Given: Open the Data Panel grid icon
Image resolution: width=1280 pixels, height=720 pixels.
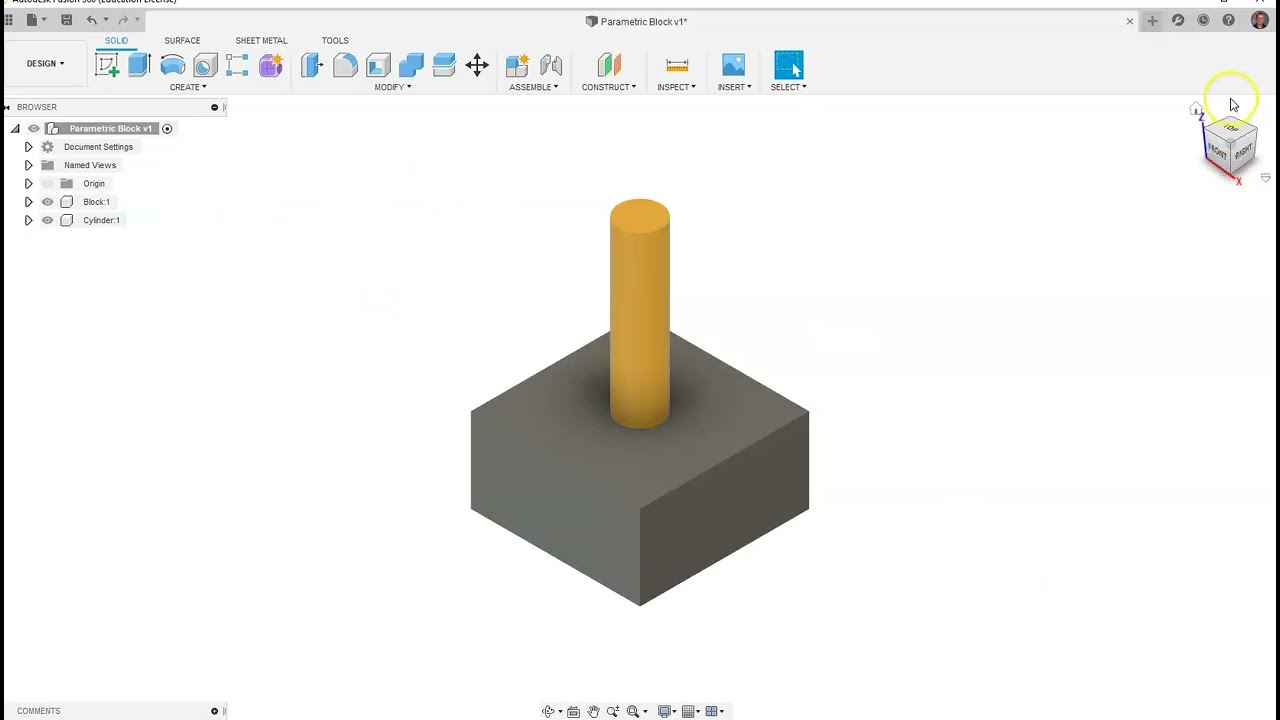Looking at the screenshot, I should pos(9,20).
